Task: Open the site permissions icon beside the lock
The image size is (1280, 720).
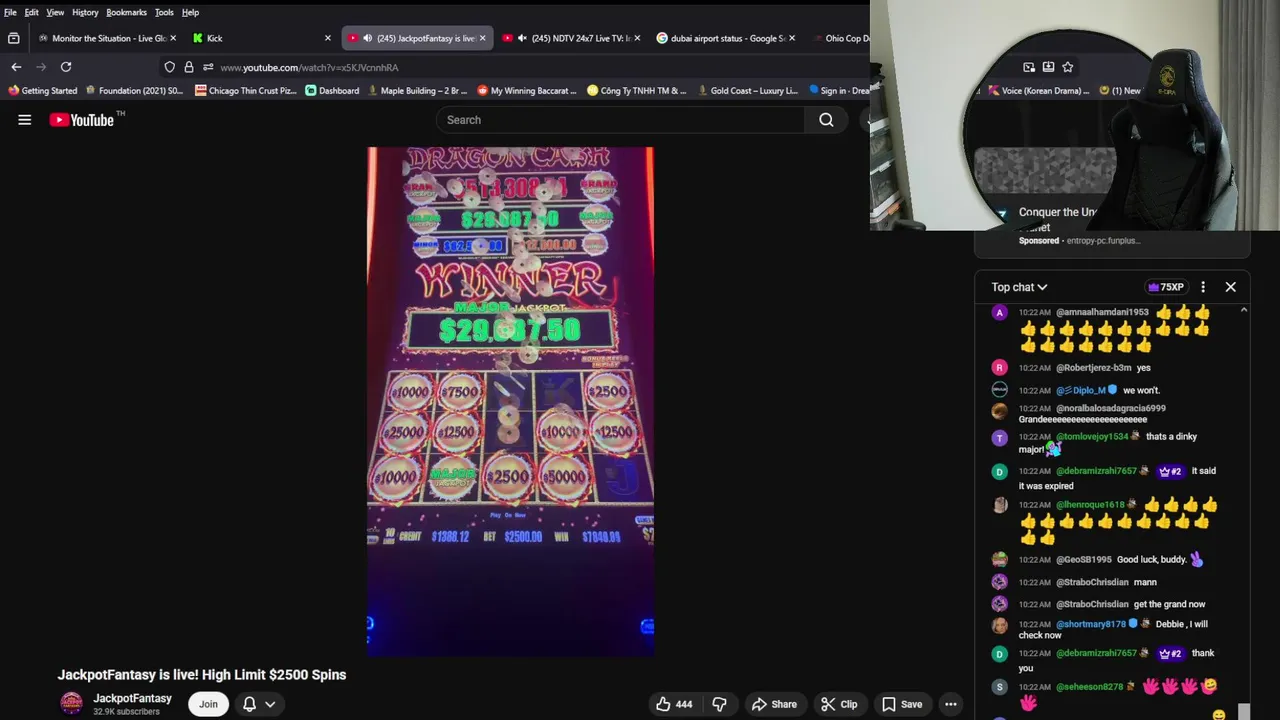Action: (208, 67)
